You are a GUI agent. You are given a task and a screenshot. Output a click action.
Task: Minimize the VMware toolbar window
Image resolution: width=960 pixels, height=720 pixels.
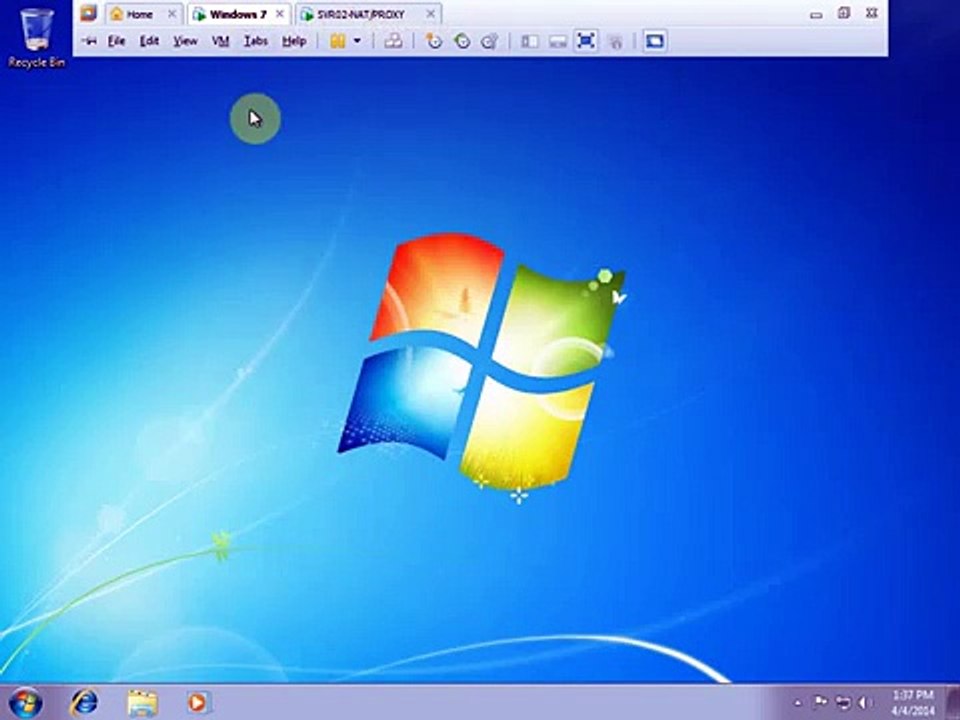pyautogui.click(x=816, y=14)
